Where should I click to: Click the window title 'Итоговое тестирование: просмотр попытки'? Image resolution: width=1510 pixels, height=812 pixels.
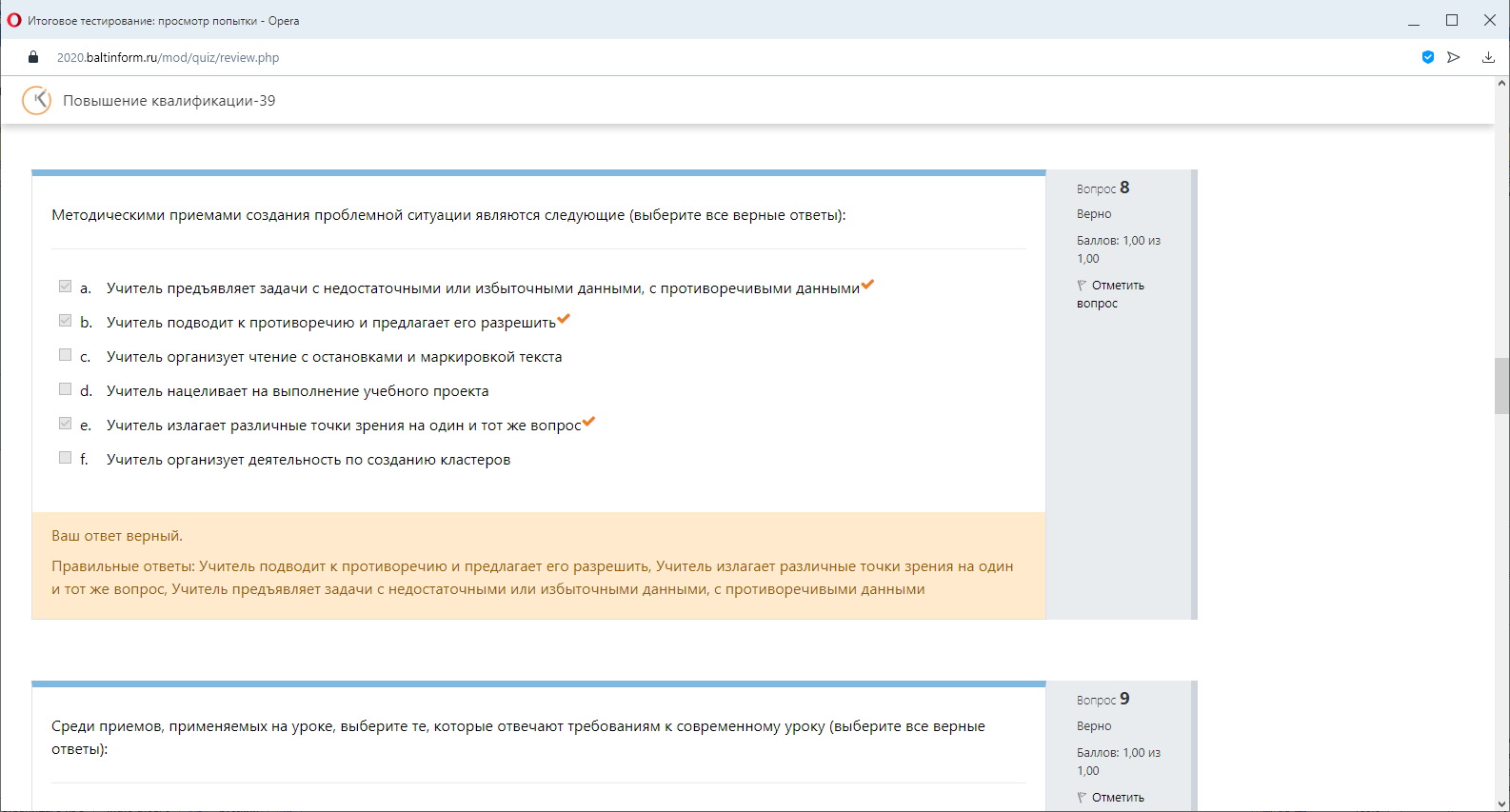coord(164,21)
